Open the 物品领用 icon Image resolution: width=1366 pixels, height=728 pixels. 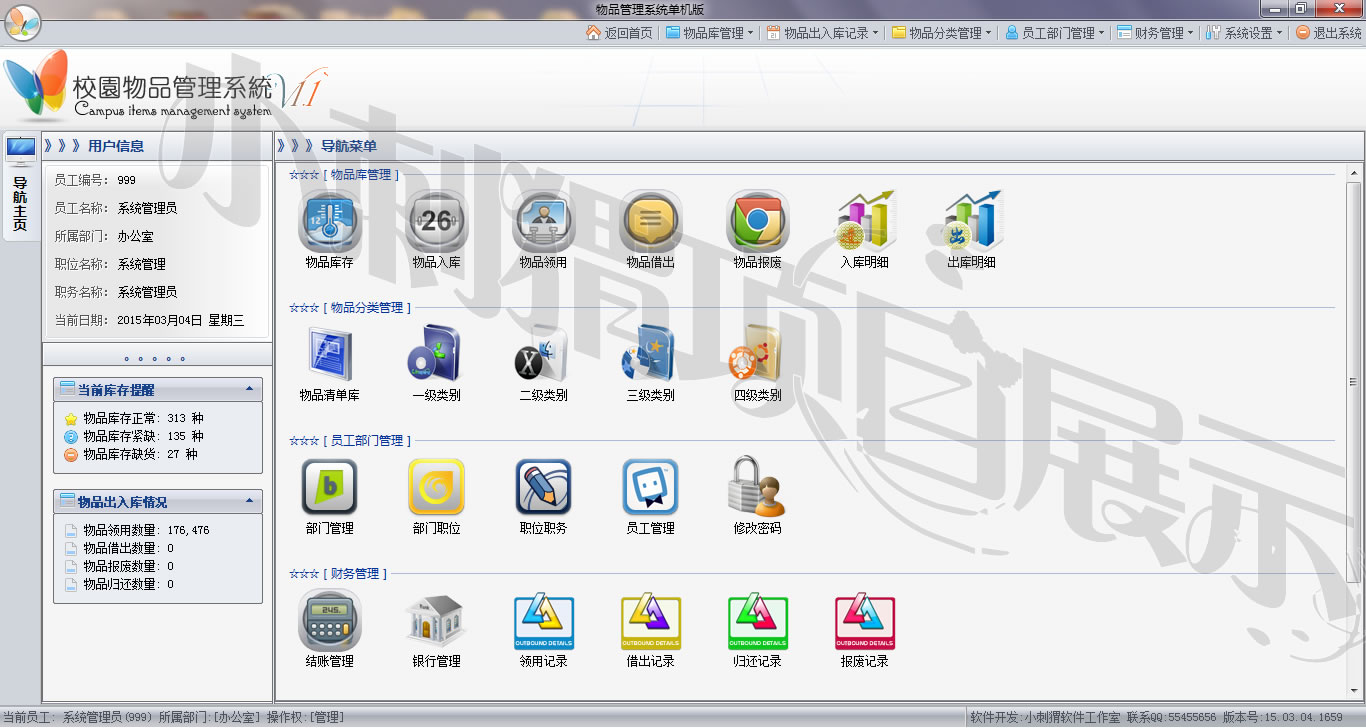coord(543,222)
